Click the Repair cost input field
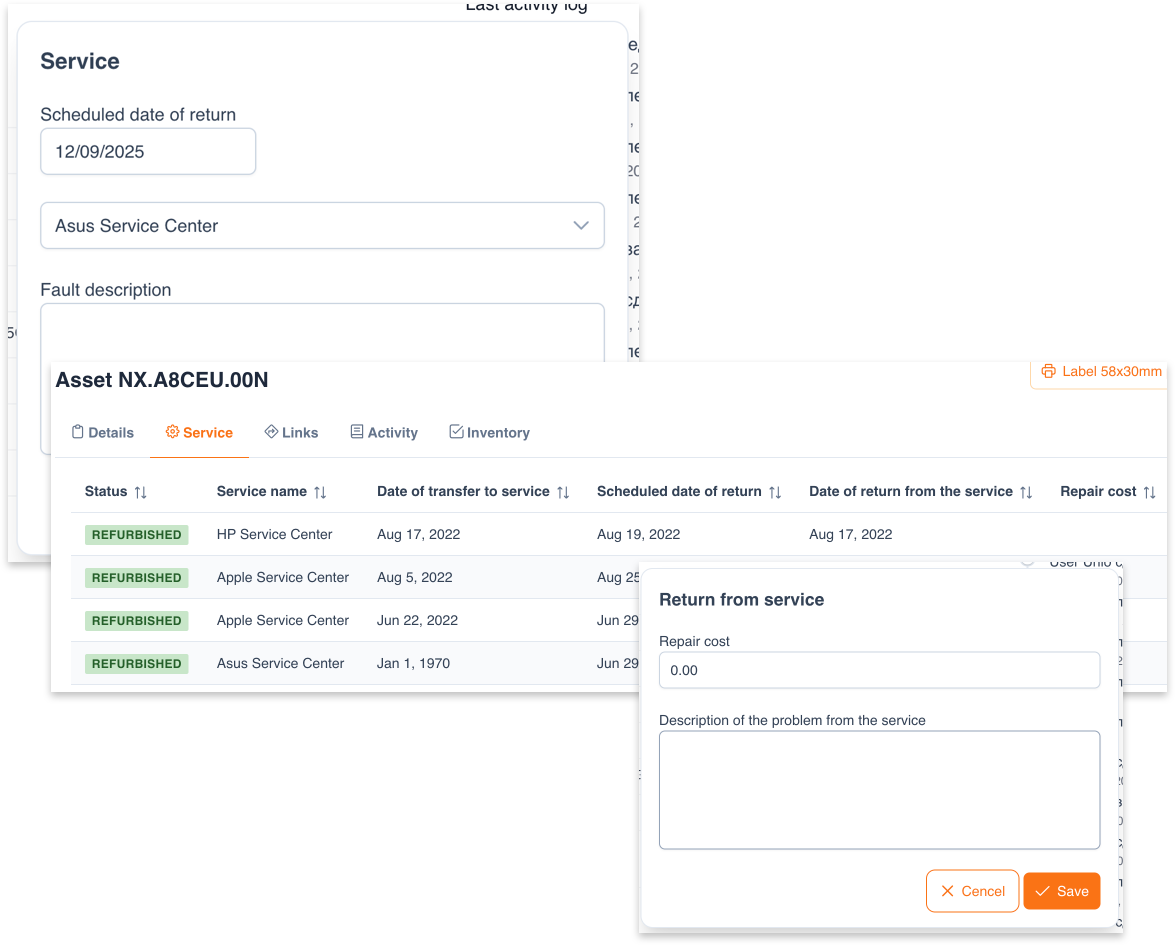Viewport: 1175px width, 945px height. 879,670
